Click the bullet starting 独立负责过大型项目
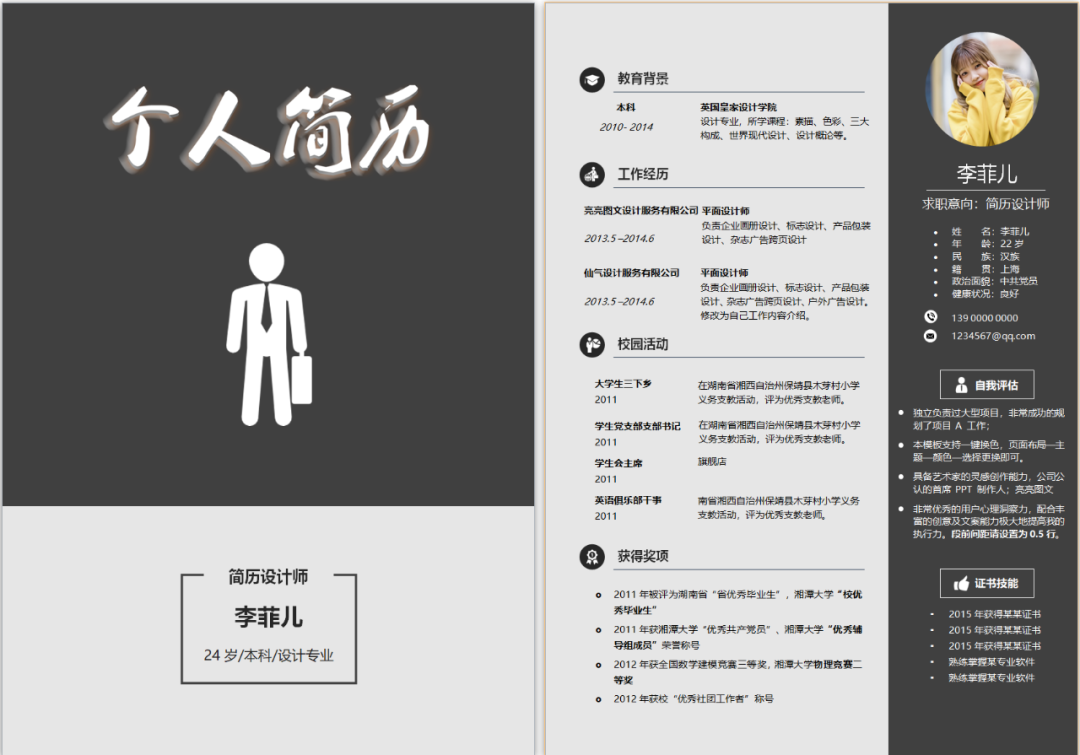 tap(988, 419)
